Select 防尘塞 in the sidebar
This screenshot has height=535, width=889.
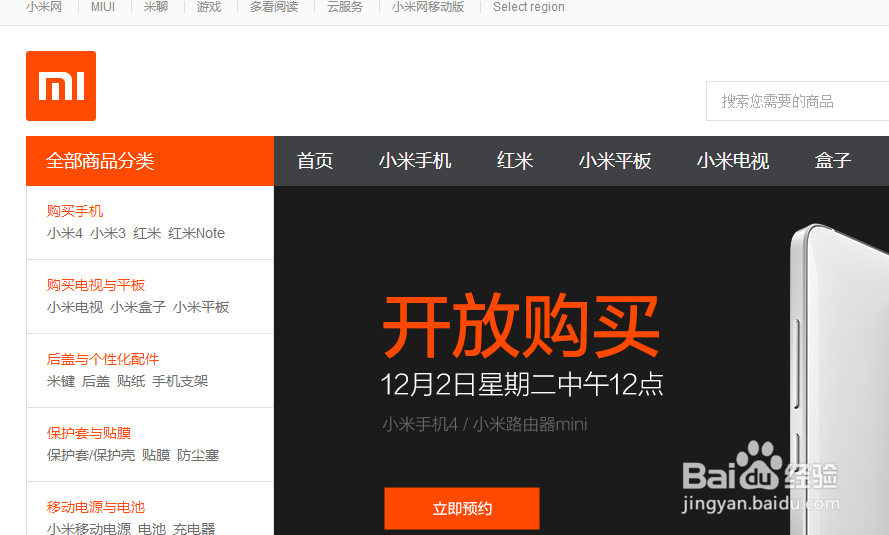pos(198,455)
